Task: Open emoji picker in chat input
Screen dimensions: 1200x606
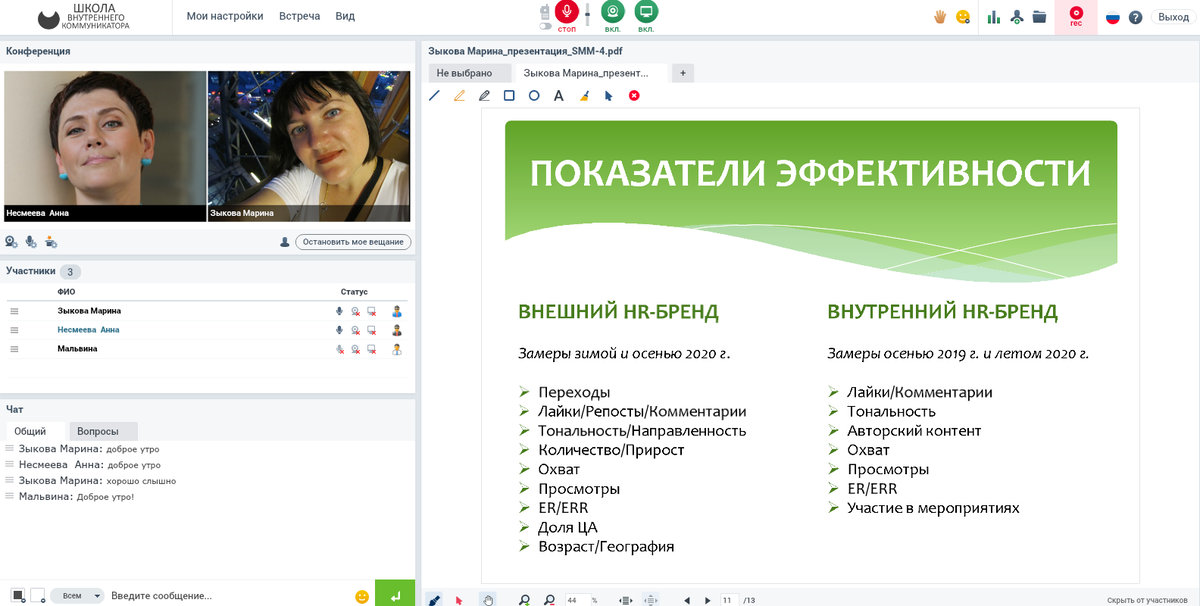Action: (x=362, y=597)
